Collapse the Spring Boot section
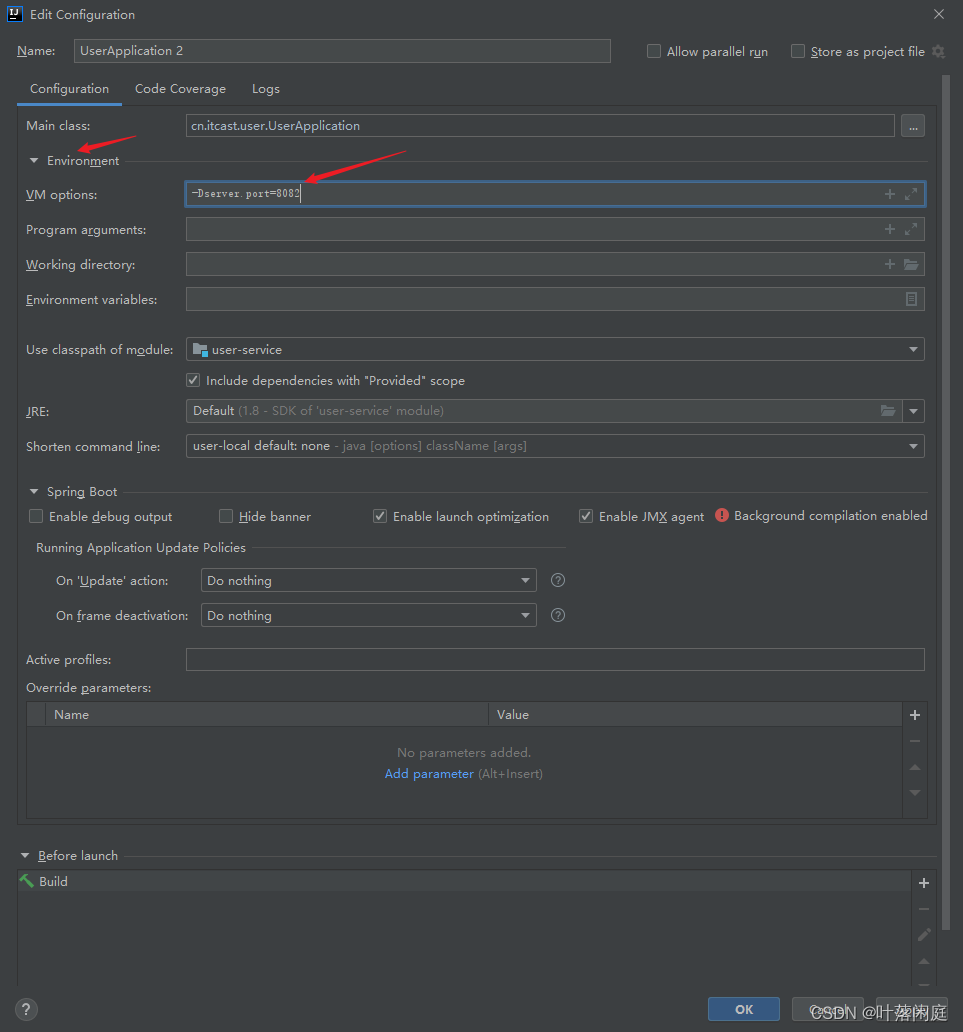 [x=34, y=492]
